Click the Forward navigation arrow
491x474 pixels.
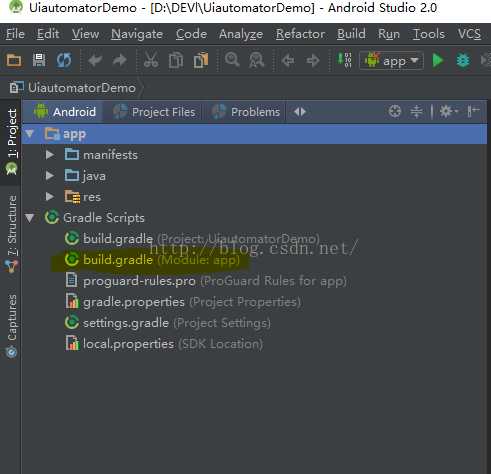[x=313, y=61]
